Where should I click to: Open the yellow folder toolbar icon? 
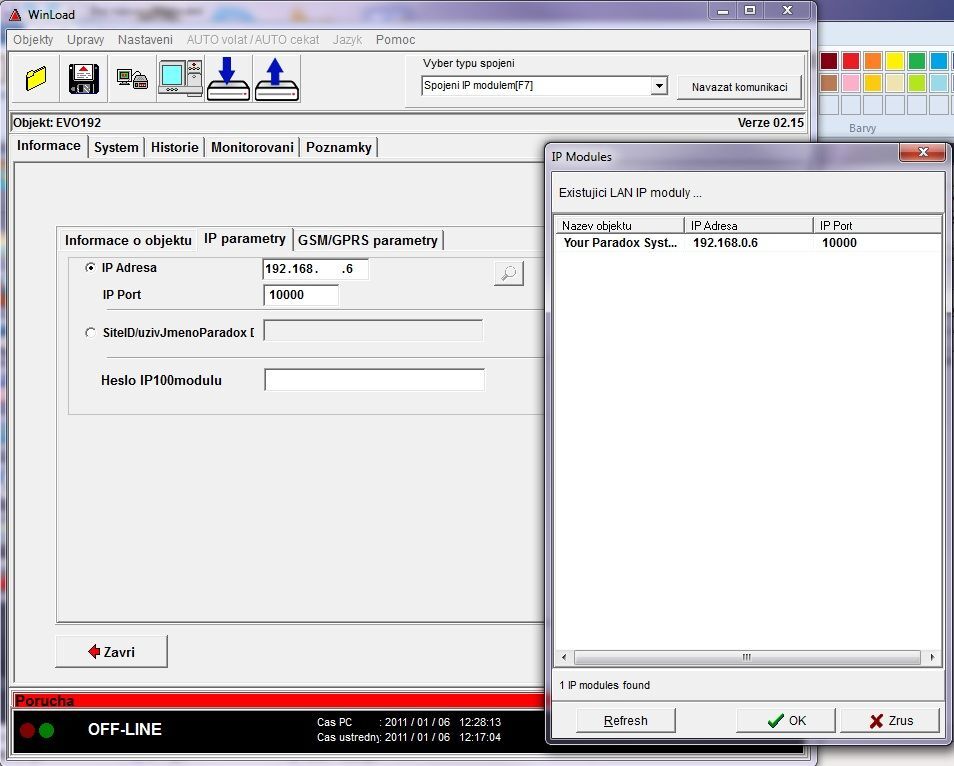pyautogui.click(x=36, y=79)
